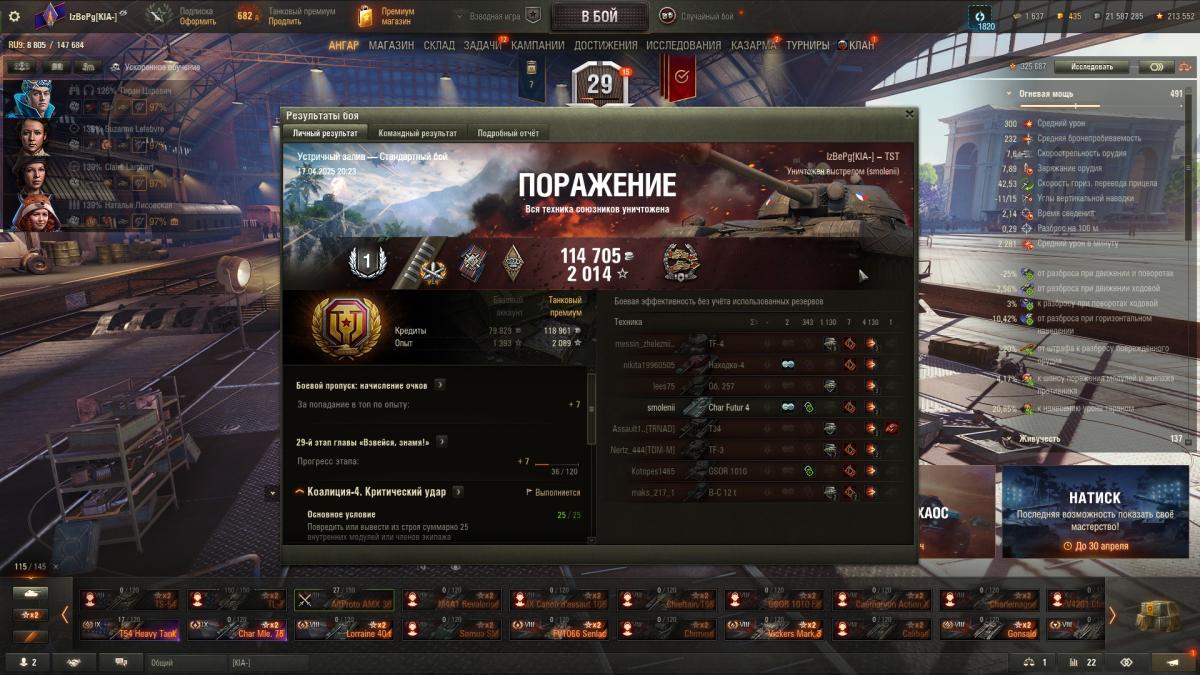
Task: Open the Battle Pass level 29 emblem
Action: [599, 84]
